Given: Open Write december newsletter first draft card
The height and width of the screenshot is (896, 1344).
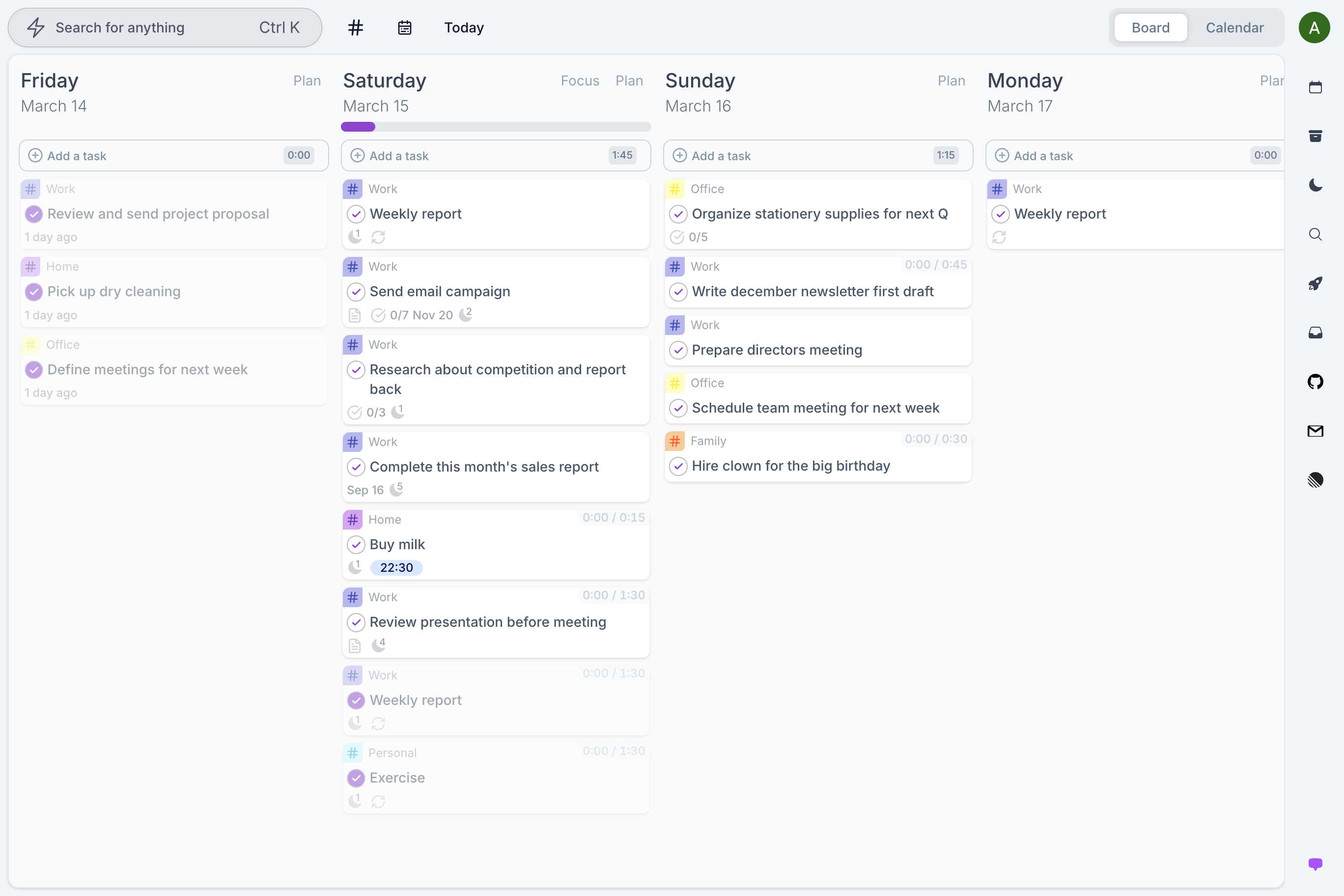Looking at the screenshot, I should pos(818,282).
